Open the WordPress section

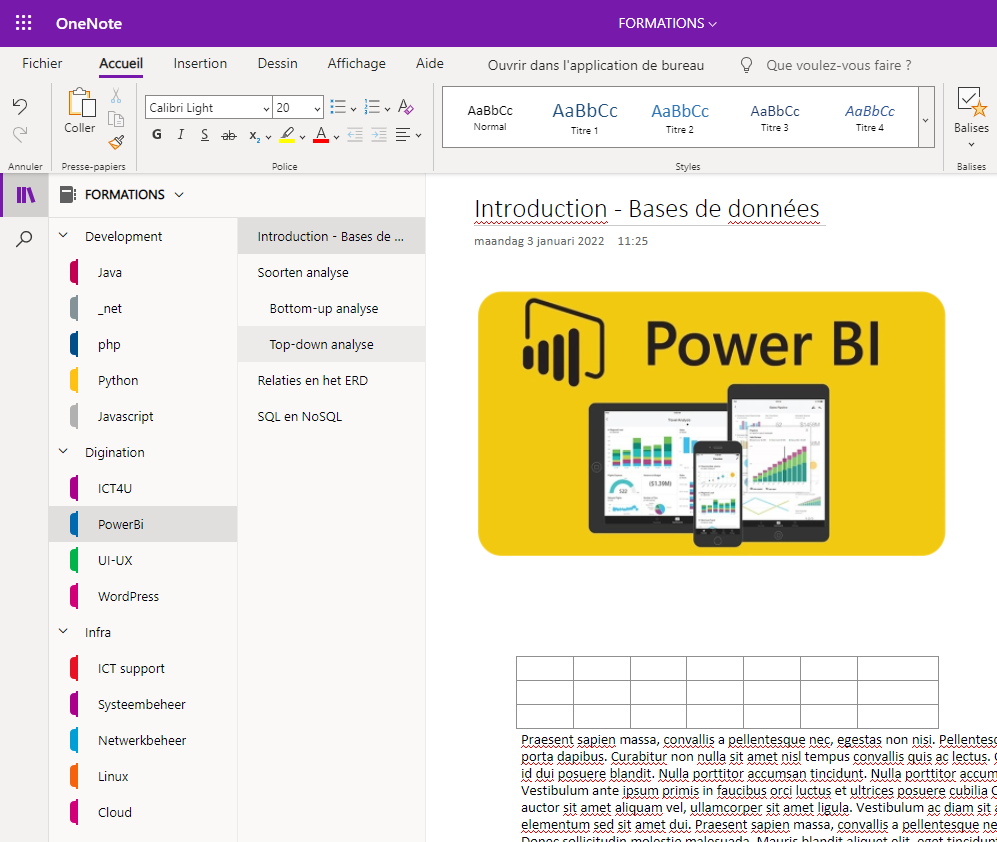143,596
